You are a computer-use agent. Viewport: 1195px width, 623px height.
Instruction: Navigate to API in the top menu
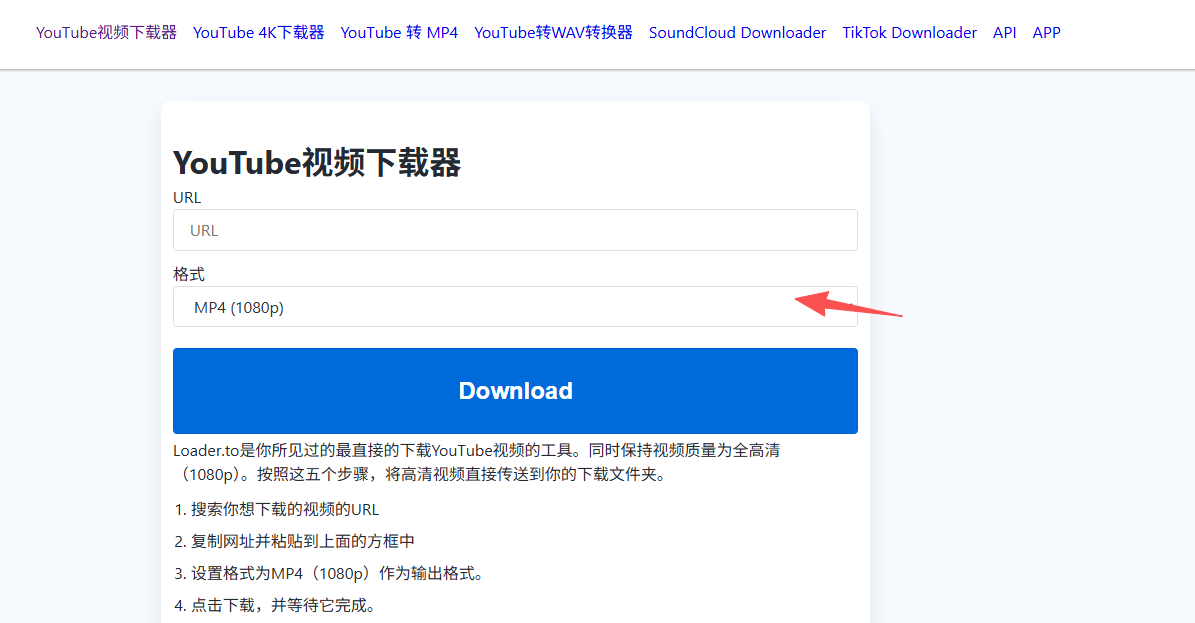point(1004,32)
